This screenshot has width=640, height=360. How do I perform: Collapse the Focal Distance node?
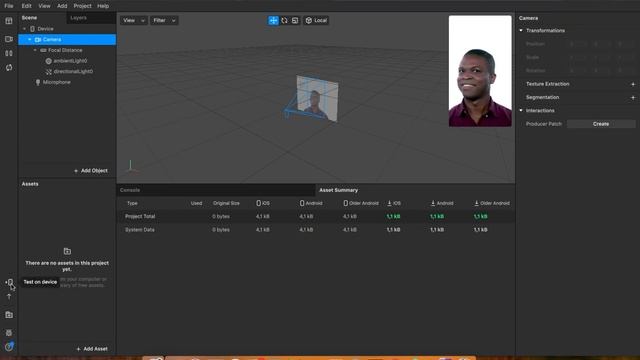coord(35,50)
